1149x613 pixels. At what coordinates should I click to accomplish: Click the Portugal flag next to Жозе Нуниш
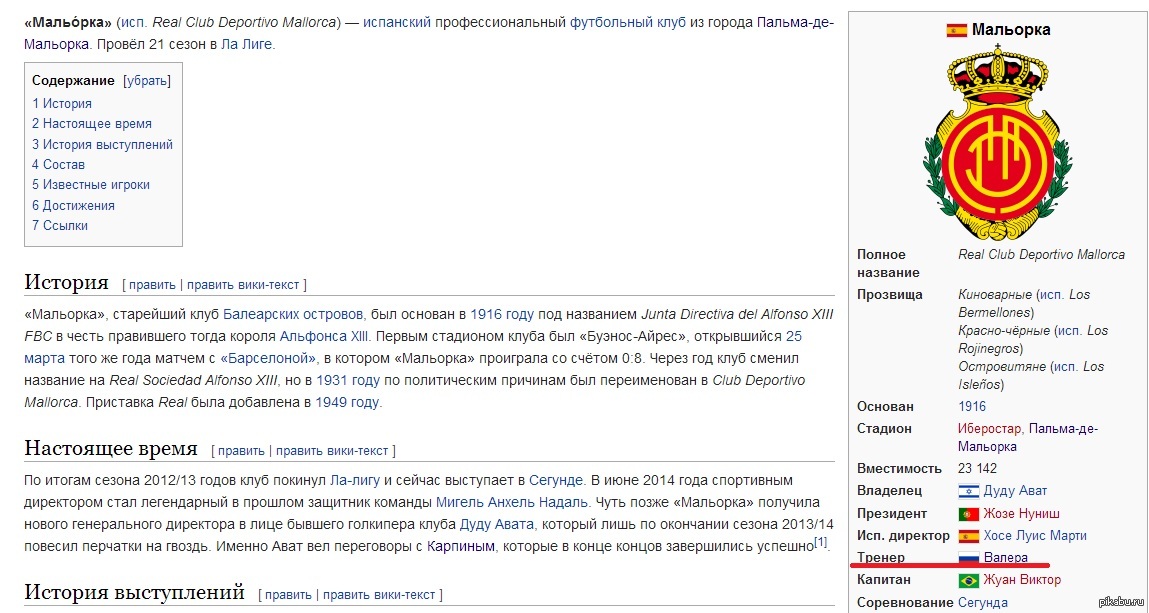pos(968,513)
